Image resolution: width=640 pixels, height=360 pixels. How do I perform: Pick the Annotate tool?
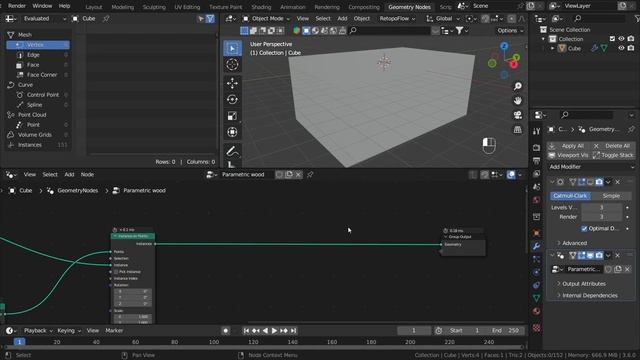[x=232, y=151]
